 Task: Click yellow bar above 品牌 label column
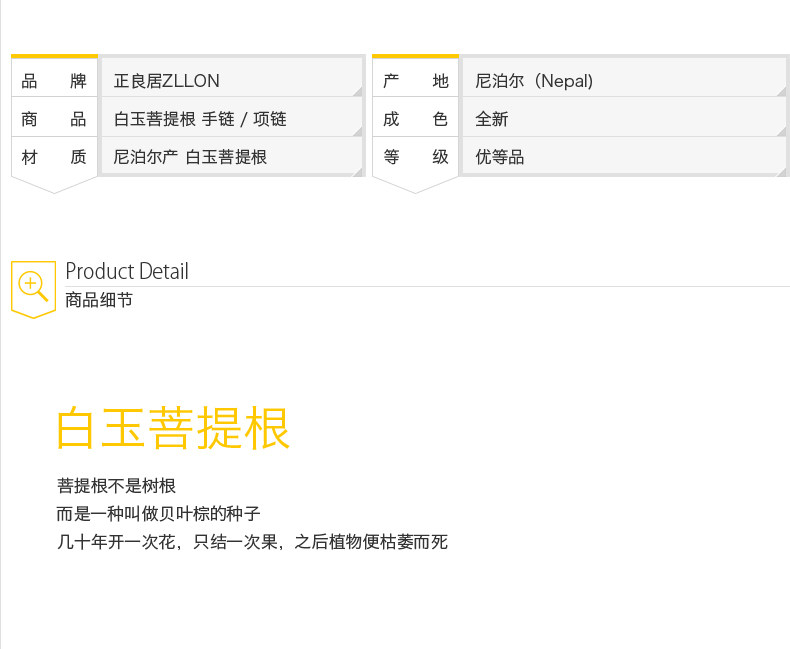(x=54, y=56)
